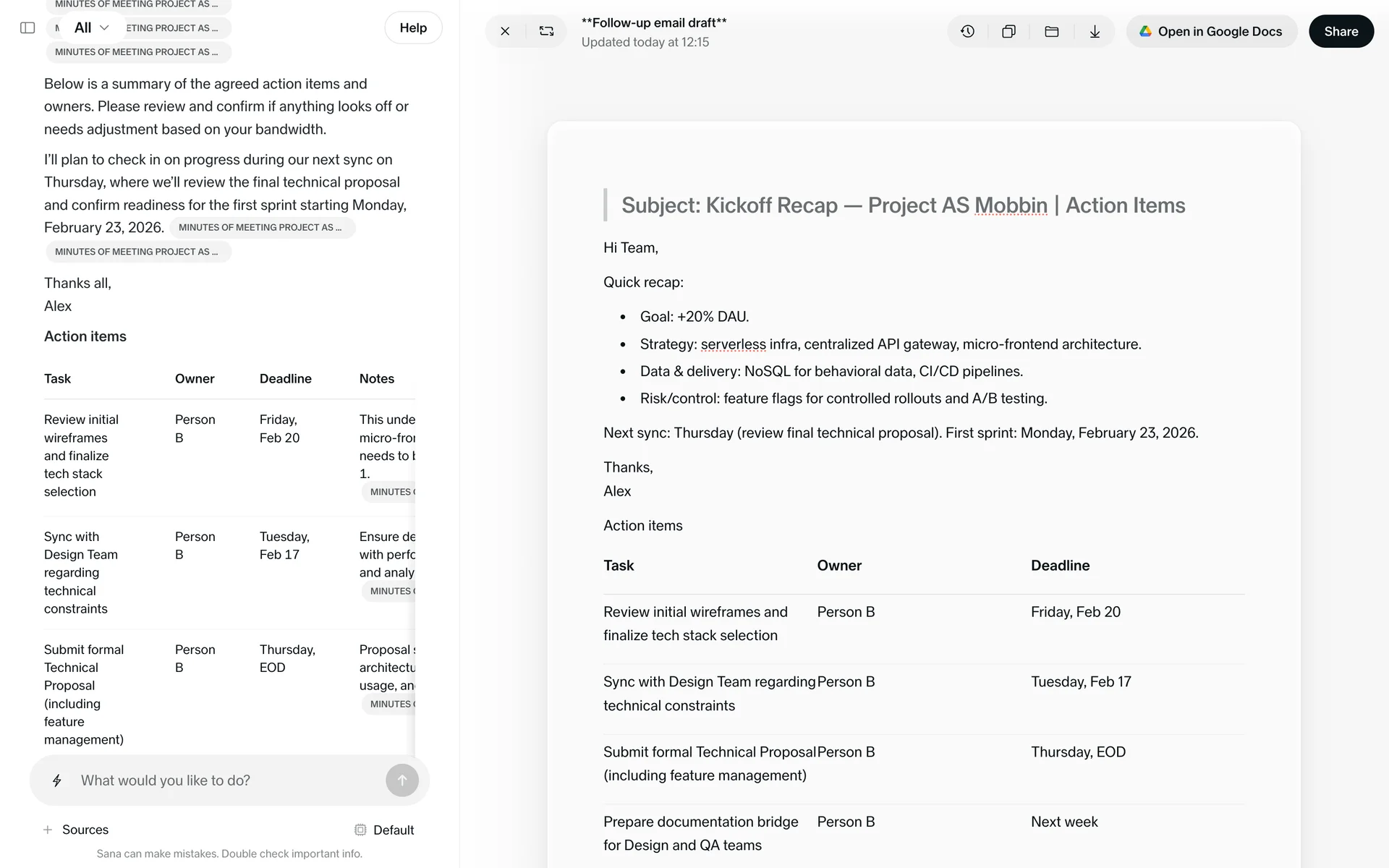The image size is (1389, 868).
Task: Open the Default mode selector
Action: 384,830
